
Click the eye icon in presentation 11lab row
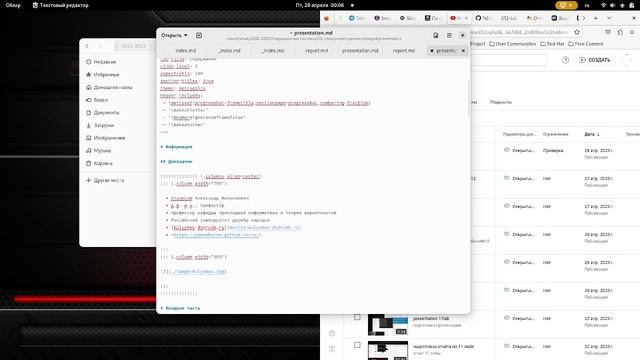click(x=507, y=318)
